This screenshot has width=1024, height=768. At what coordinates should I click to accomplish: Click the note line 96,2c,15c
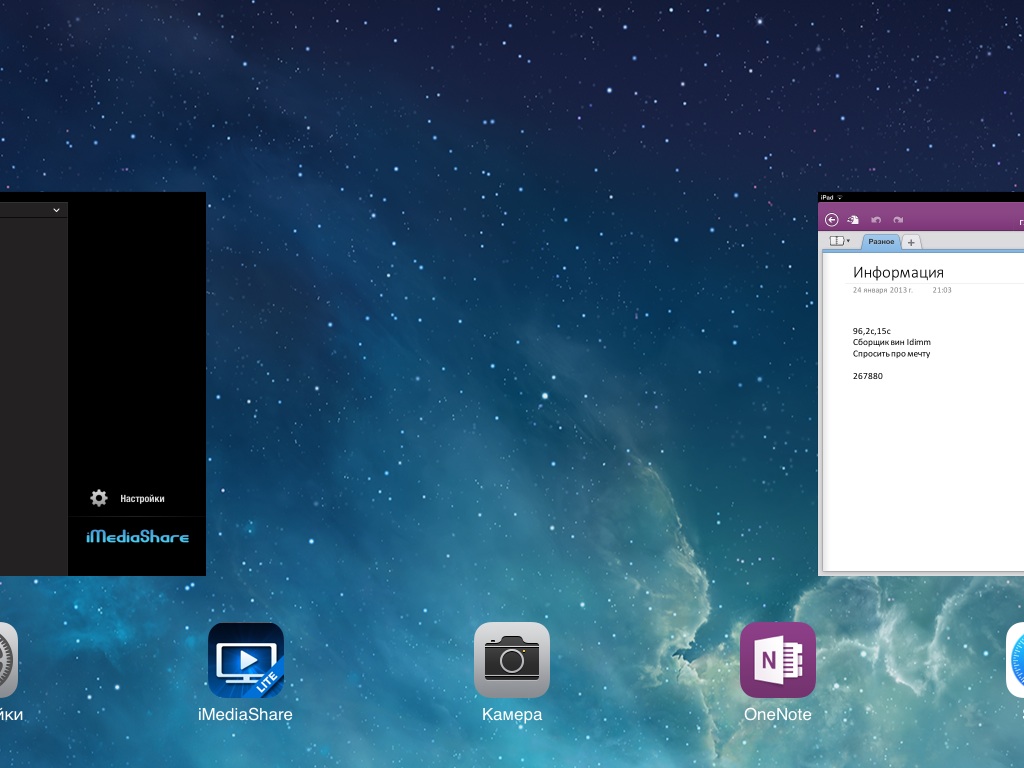(x=872, y=331)
